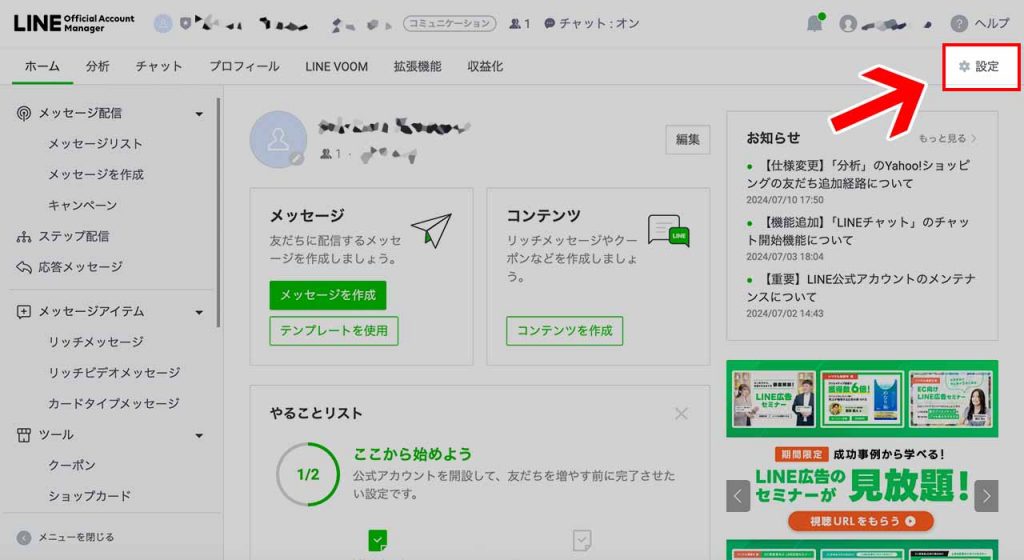Open the 機能追加 LINEチャット notice
Image resolution: width=1024 pixels, height=560 pixels.
[858, 231]
